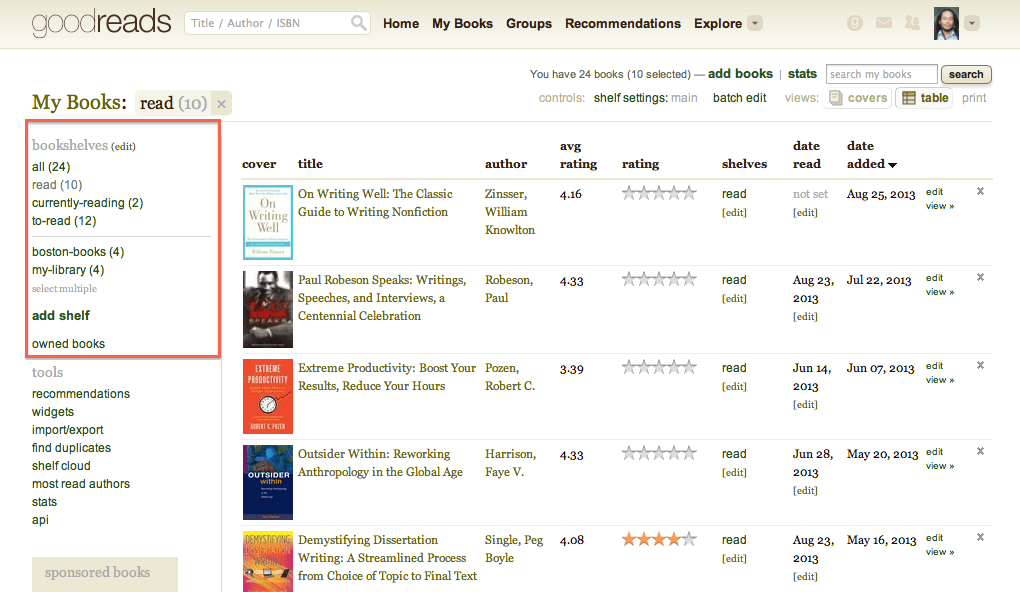Focus the search my books field
Viewport: 1020px width, 592px height.
tap(881, 74)
